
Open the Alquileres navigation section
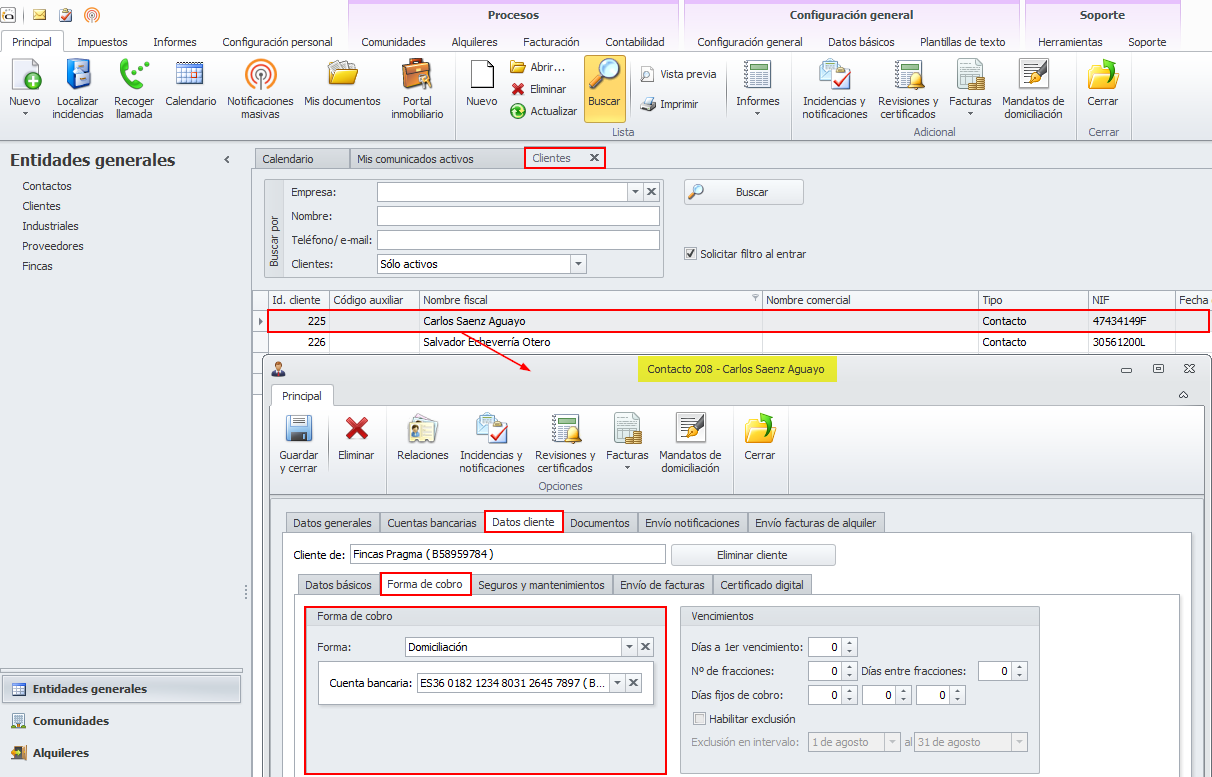pyautogui.click(x=121, y=753)
